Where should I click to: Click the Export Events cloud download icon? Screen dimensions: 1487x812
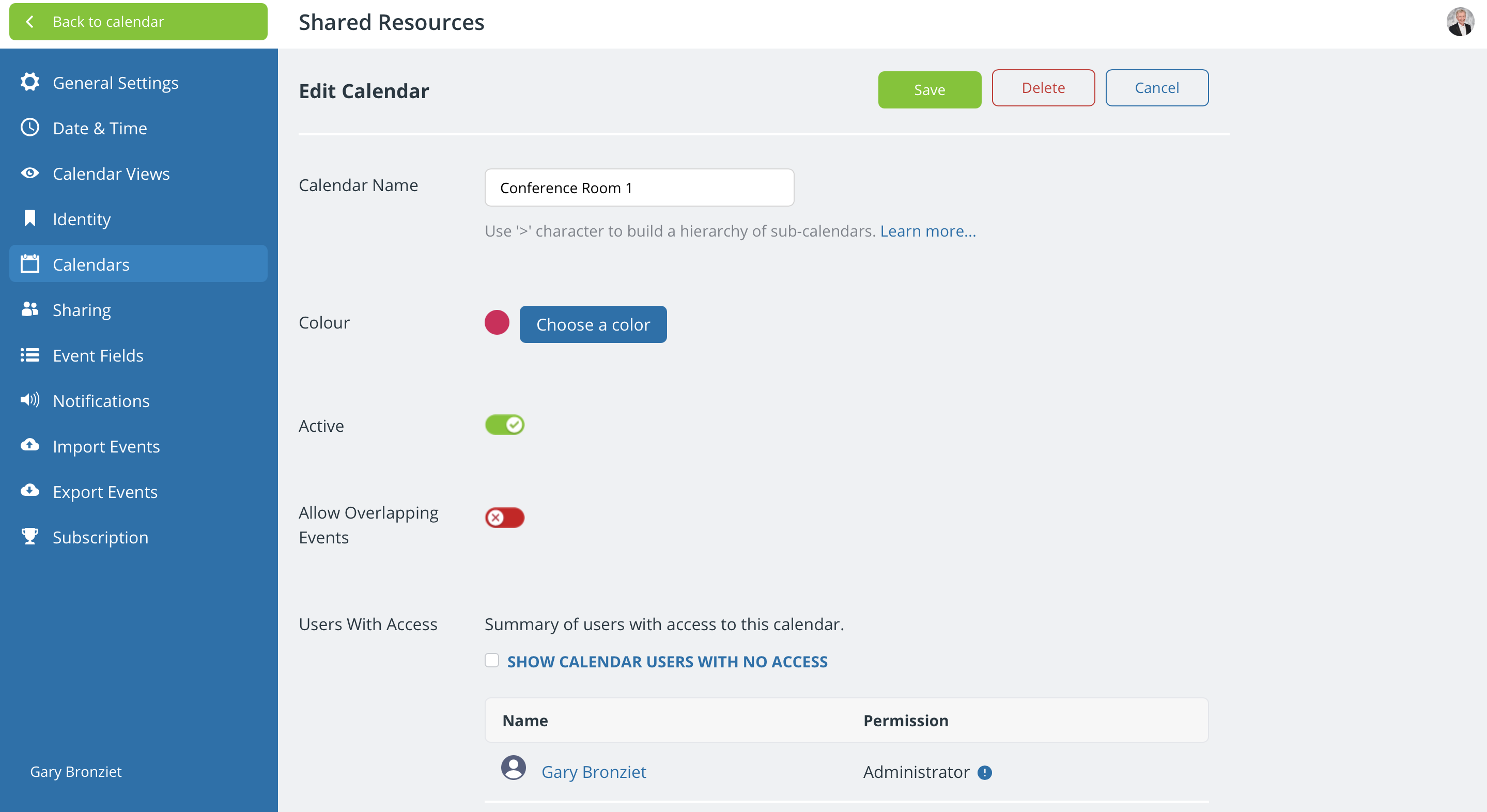tap(30, 491)
